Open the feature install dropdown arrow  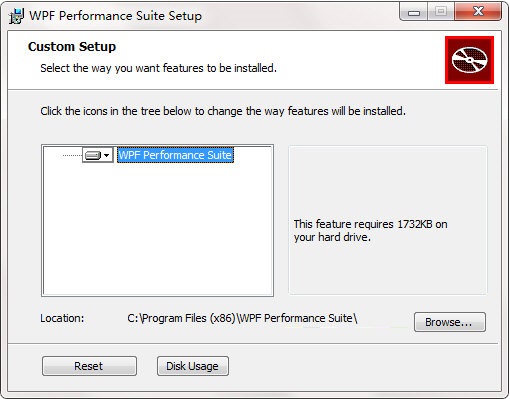coord(107,155)
